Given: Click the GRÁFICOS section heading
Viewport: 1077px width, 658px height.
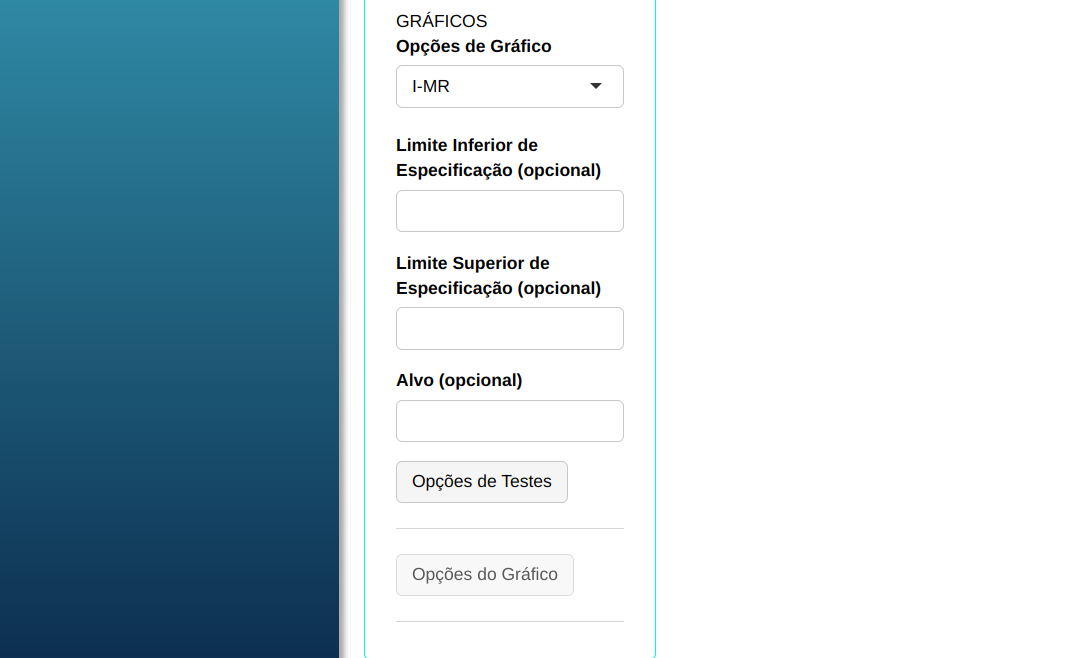Looking at the screenshot, I should pos(441,21).
